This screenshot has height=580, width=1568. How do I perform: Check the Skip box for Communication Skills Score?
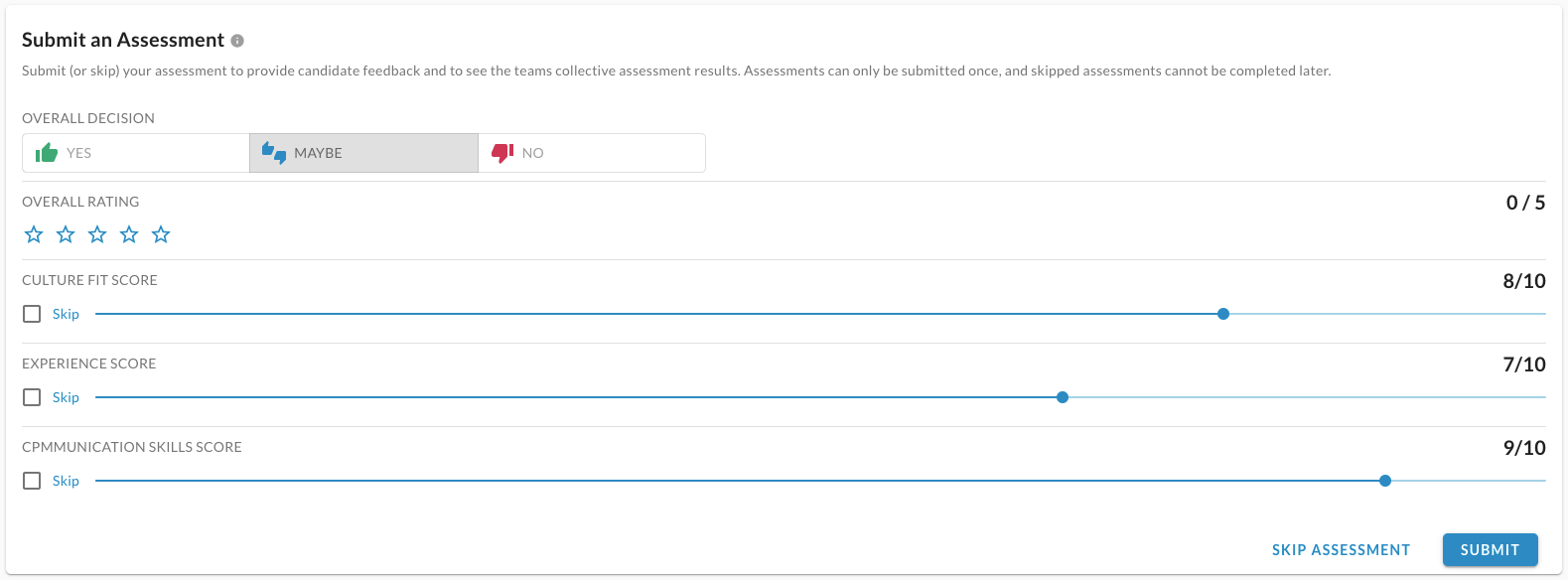coord(32,481)
